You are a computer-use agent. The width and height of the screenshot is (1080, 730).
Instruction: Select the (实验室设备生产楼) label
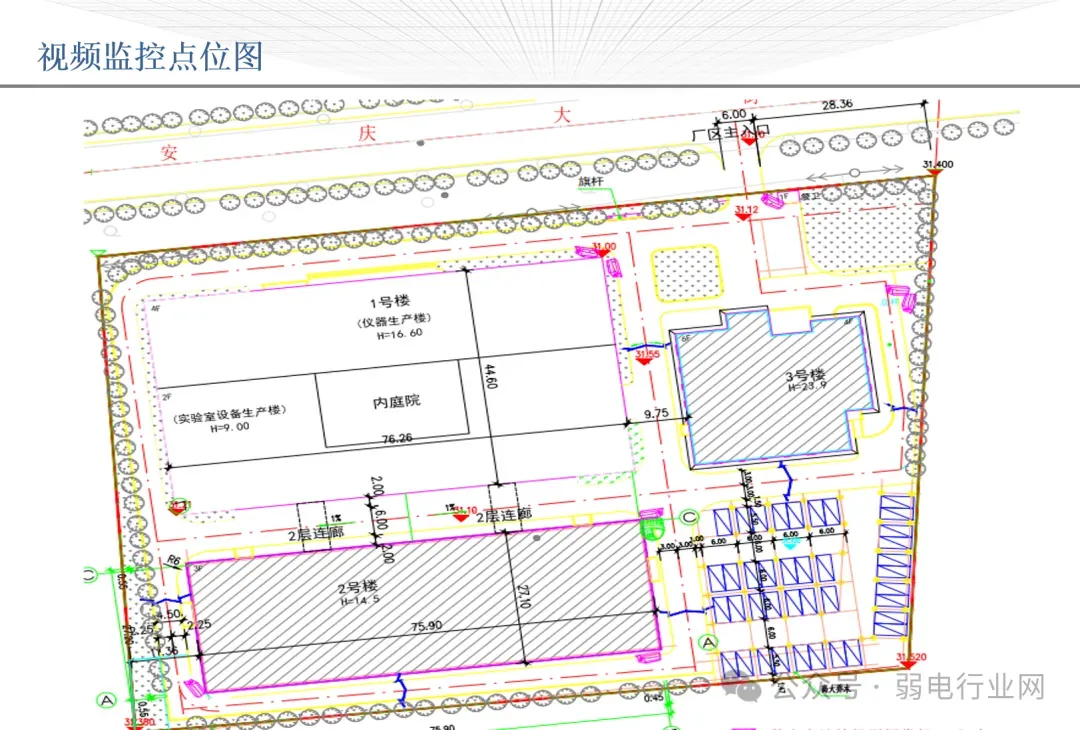[229, 415]
